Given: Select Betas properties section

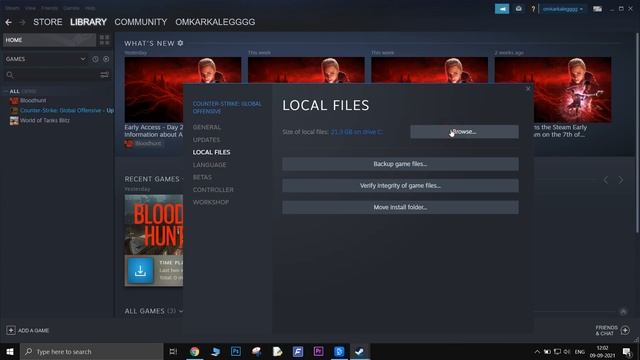Looking at the screenshot, I should [202, 177].
